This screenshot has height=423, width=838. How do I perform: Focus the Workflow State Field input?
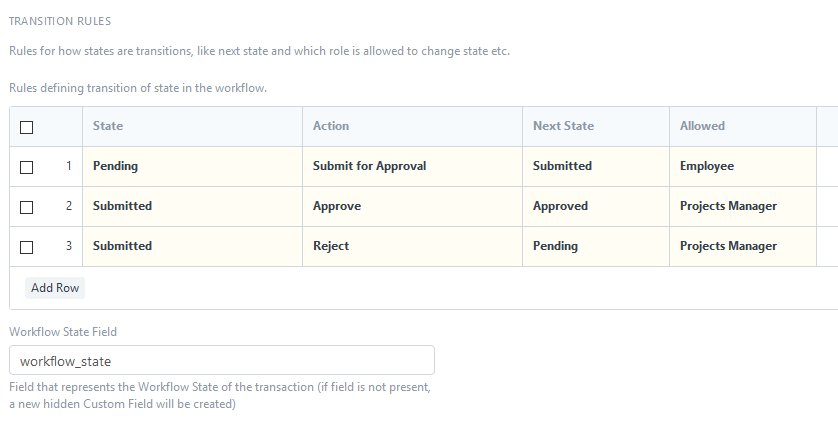(222, 360)
